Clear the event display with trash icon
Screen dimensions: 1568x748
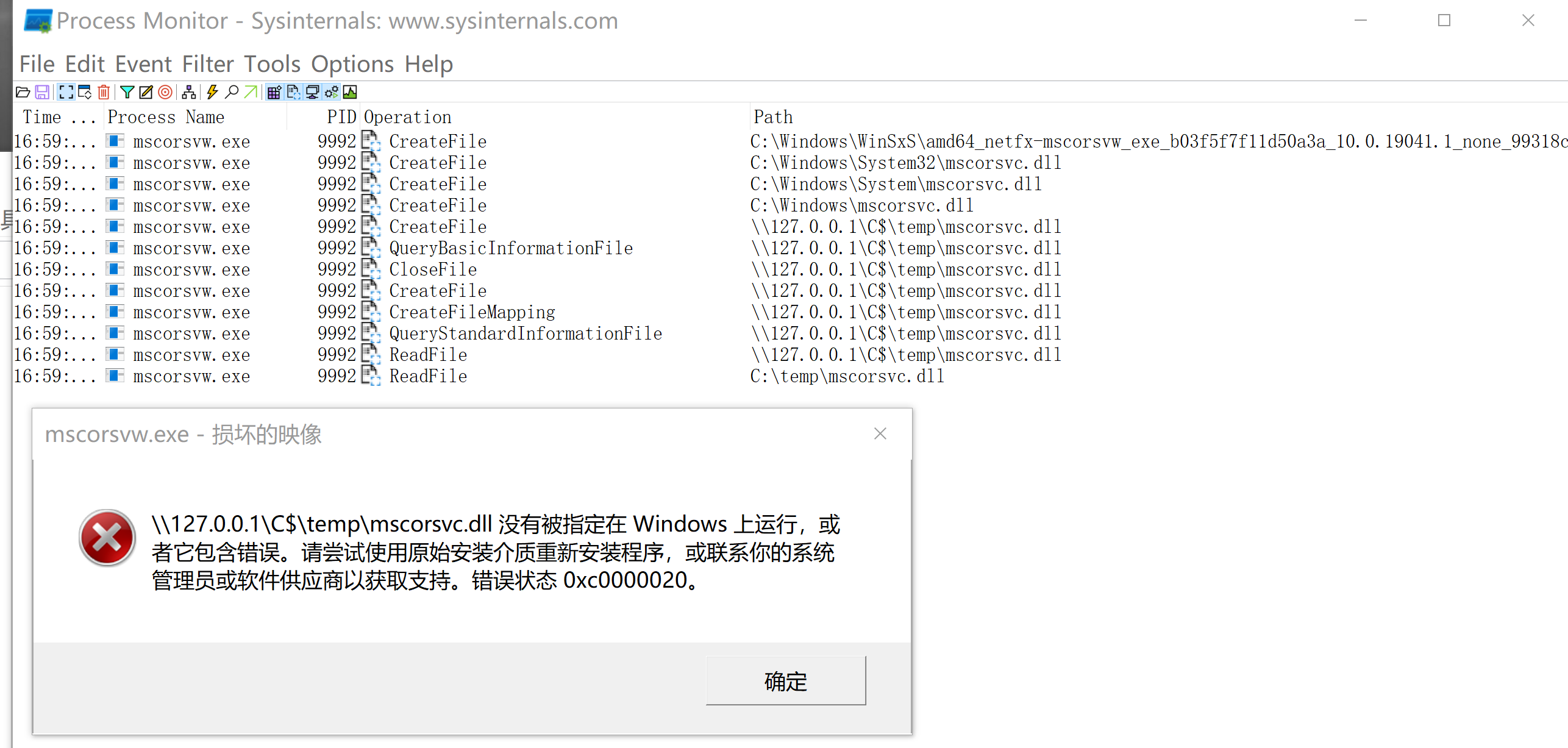[104, 92]
